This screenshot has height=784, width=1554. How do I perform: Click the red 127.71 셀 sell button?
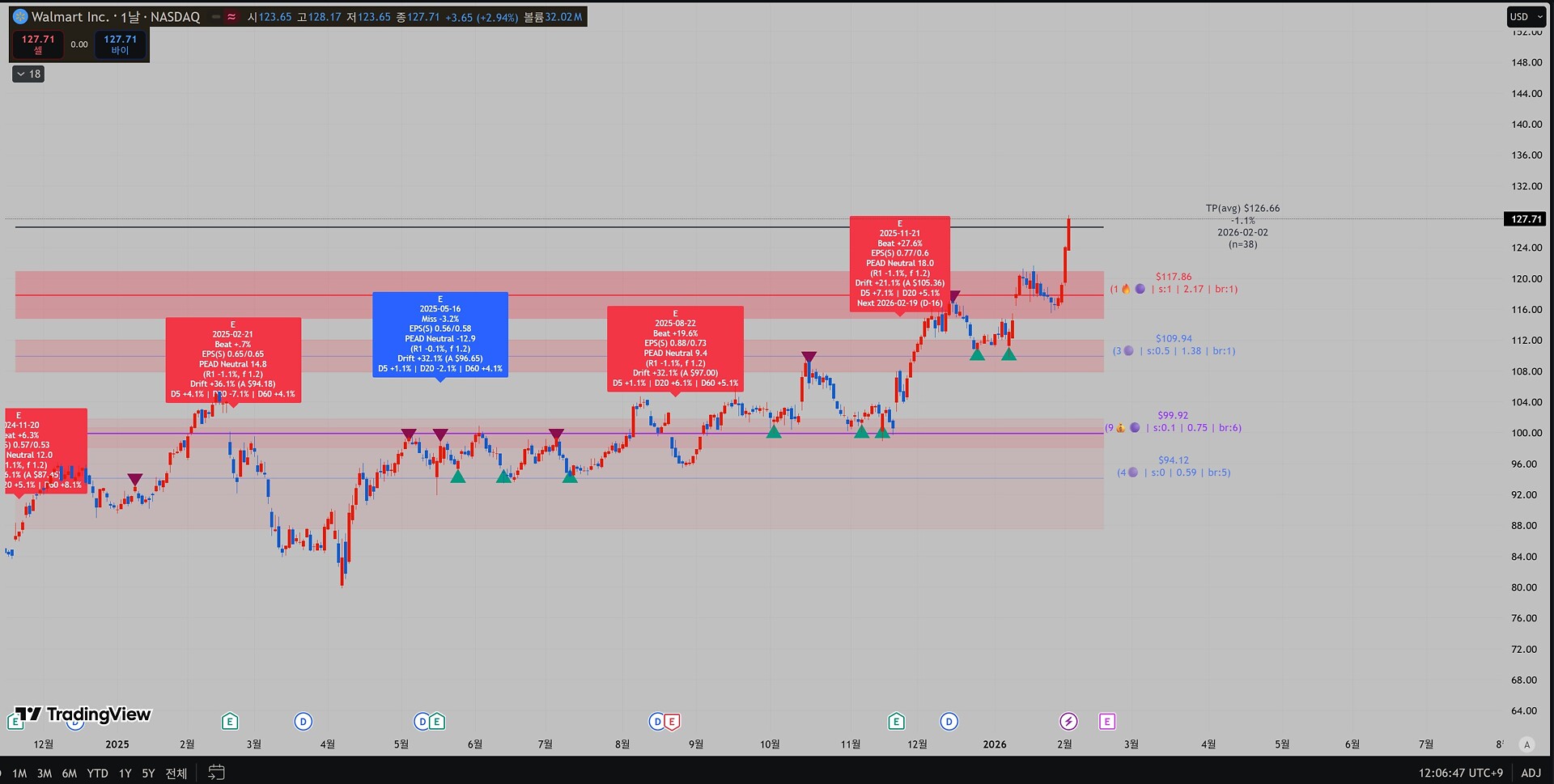pyautogui.click(x=38, y=44)
